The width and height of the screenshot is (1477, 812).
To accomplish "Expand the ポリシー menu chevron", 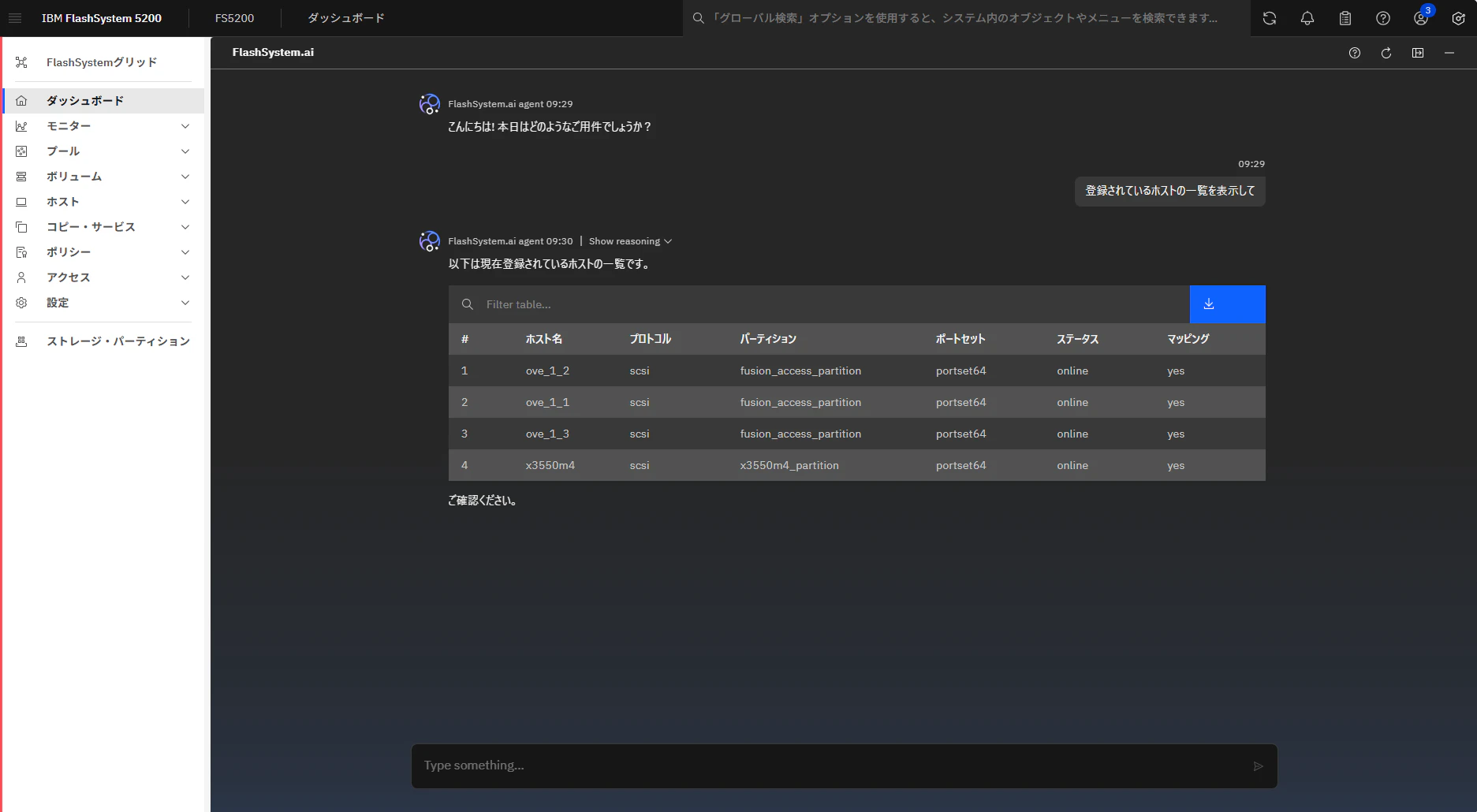I will (x=185, y=252).
